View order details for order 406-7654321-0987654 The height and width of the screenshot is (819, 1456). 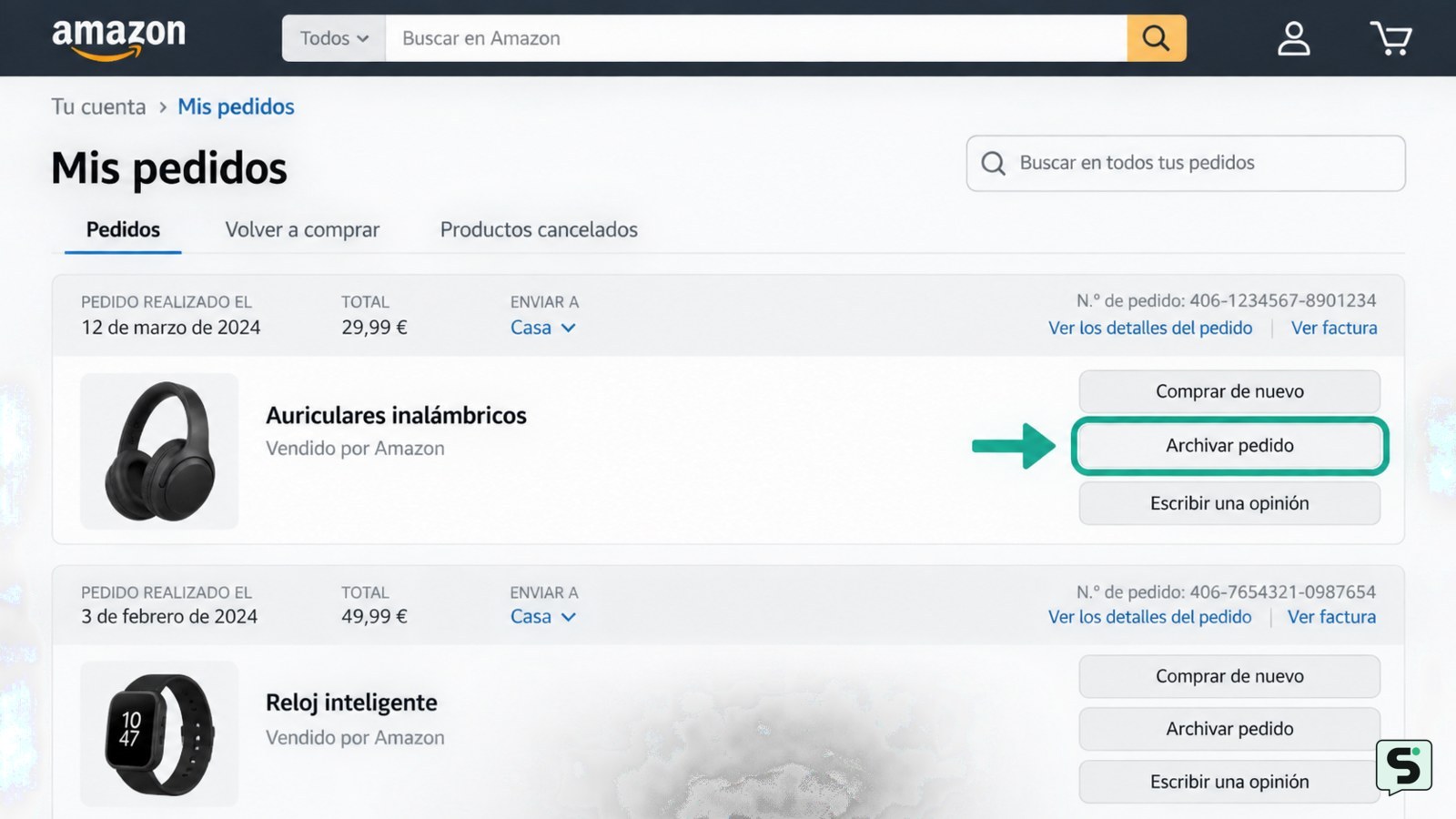point(1150,616)
